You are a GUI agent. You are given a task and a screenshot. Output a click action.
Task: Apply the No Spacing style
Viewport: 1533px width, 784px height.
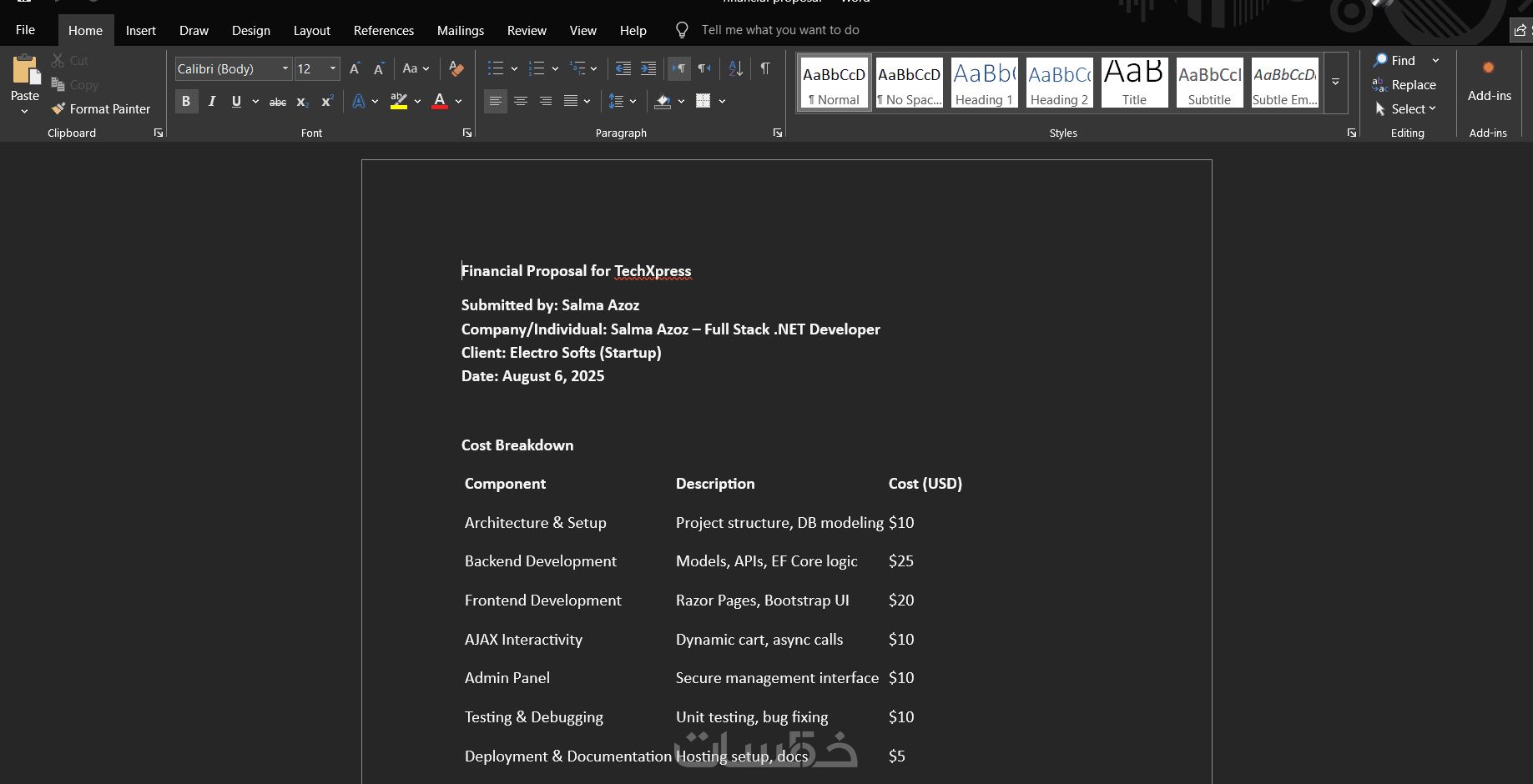coord(910,83)
